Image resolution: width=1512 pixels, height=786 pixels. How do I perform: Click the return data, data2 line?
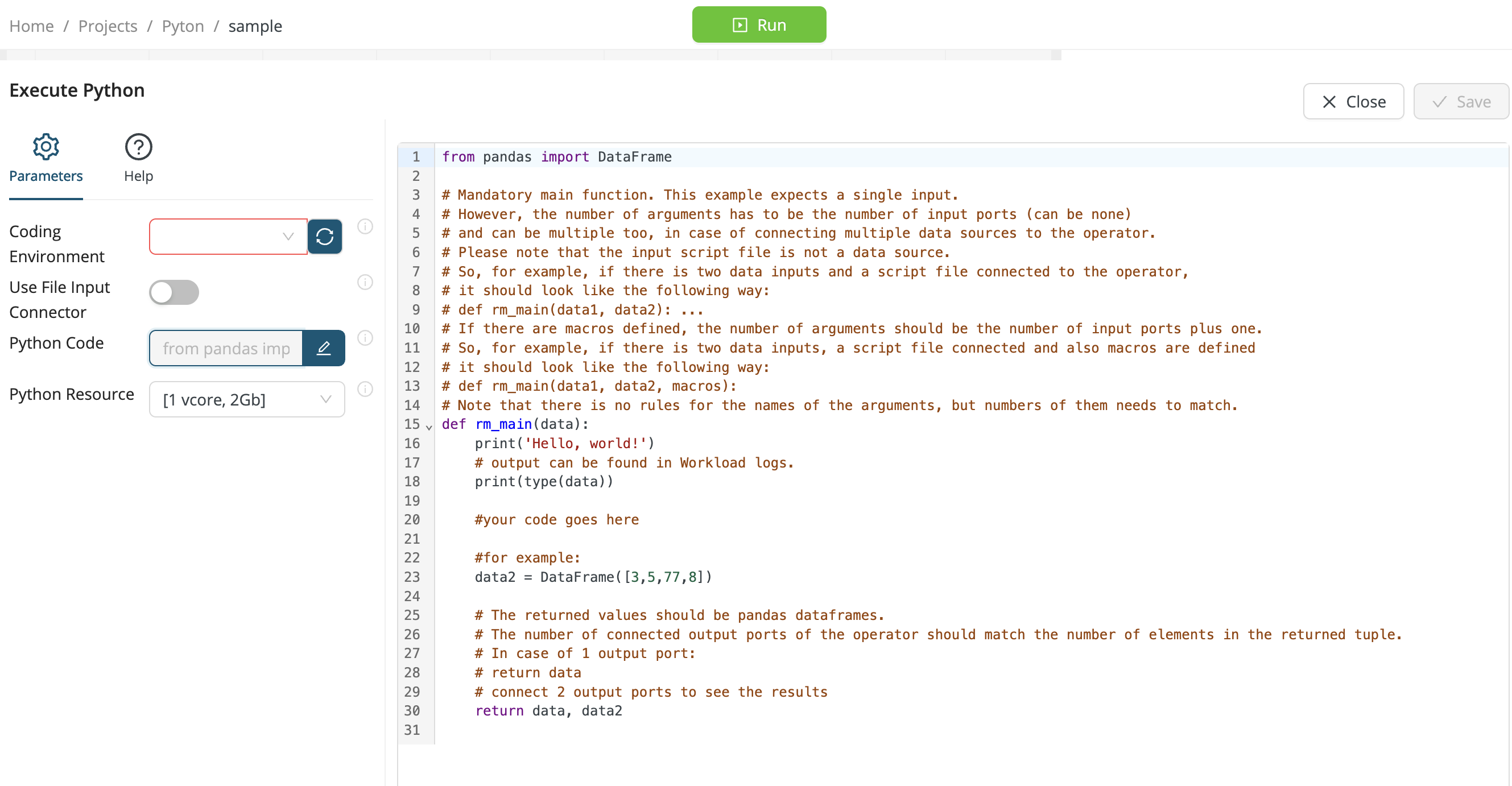pos(548,711)
